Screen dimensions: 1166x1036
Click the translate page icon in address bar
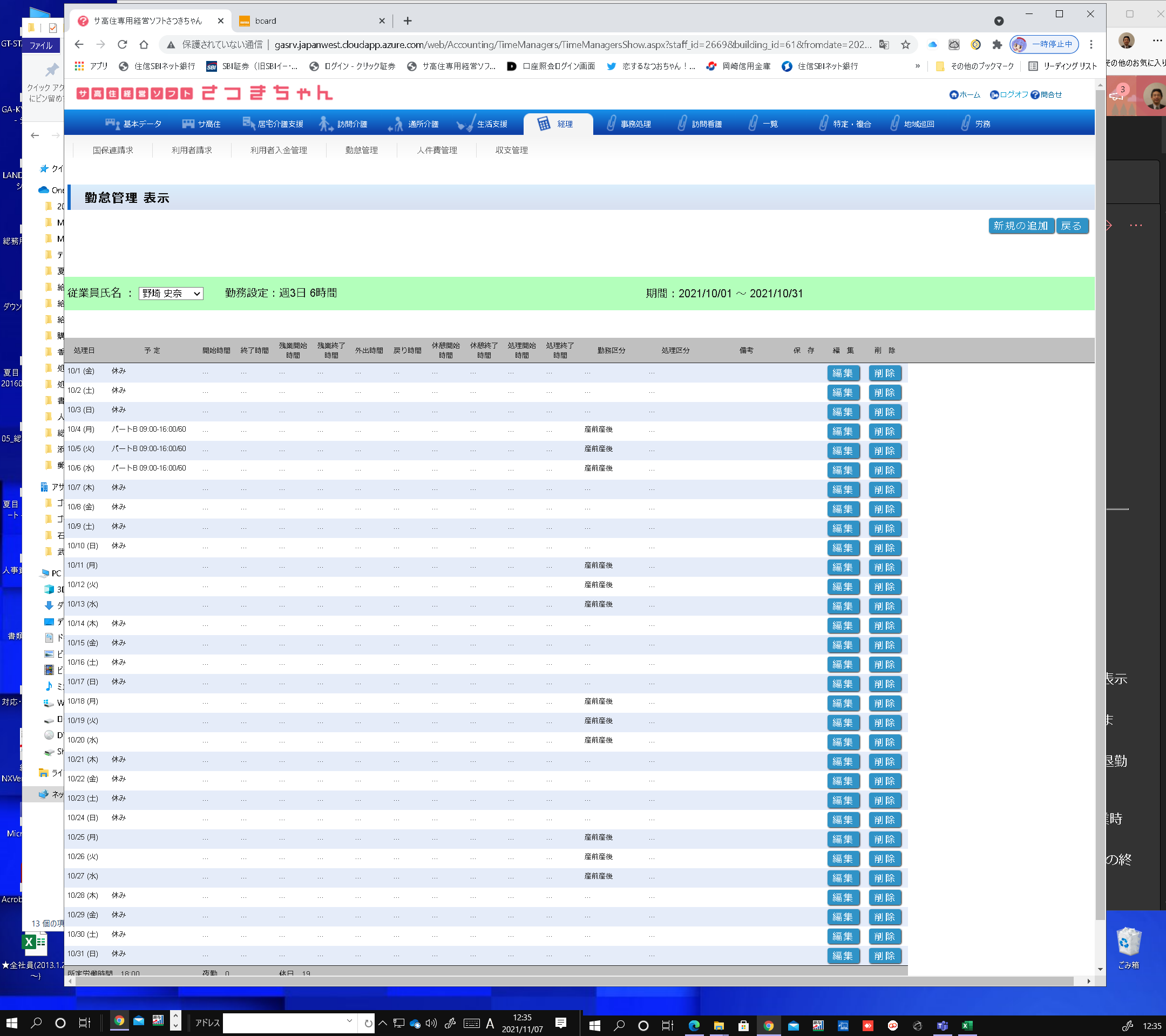click(884, 44)
